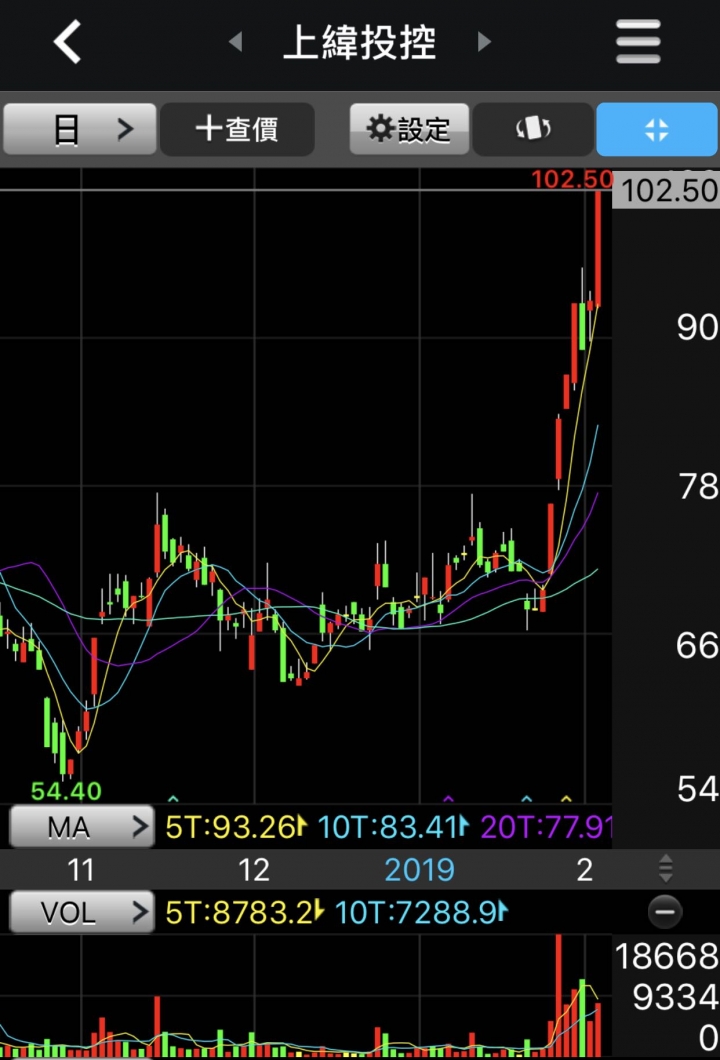Tap the 18668 volume axis label
The image size is (720, 1060).
[666, 956]
